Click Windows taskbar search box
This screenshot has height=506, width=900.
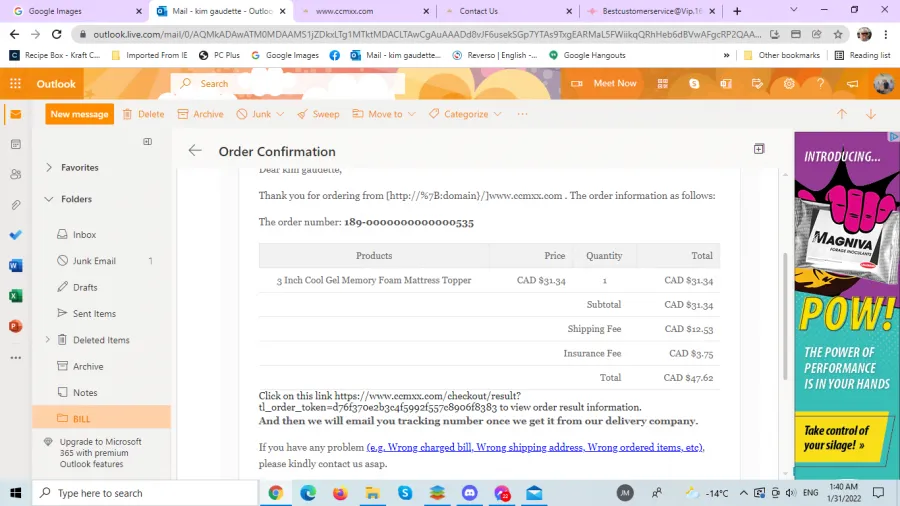coord(145,493)
